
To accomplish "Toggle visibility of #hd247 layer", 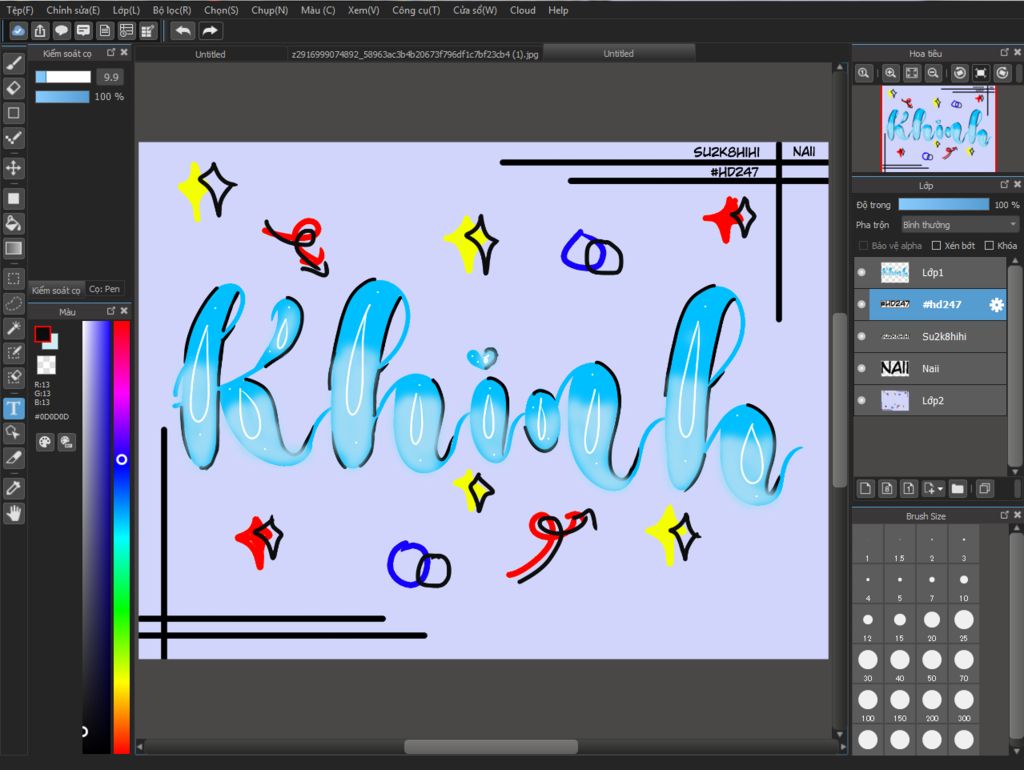I will coord(861,304).
